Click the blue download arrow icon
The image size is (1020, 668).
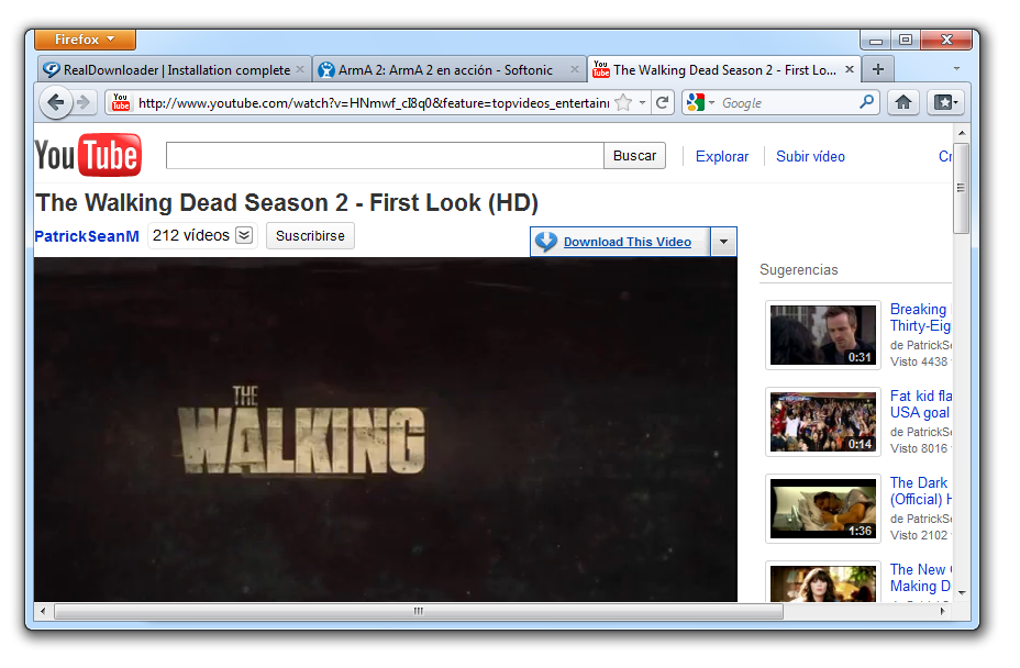(546, 241)
